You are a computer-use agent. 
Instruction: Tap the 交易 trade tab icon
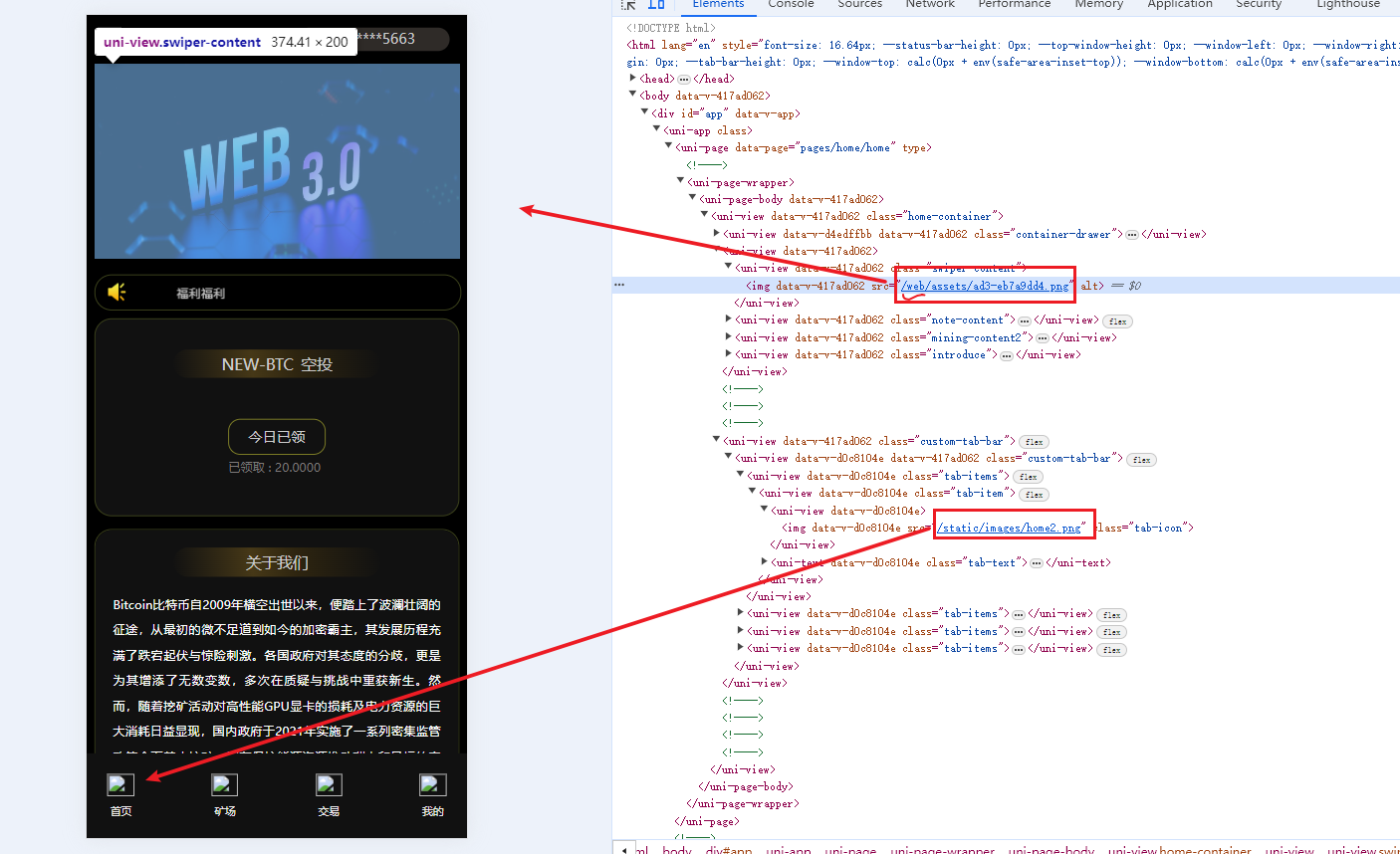pos(329,784)
